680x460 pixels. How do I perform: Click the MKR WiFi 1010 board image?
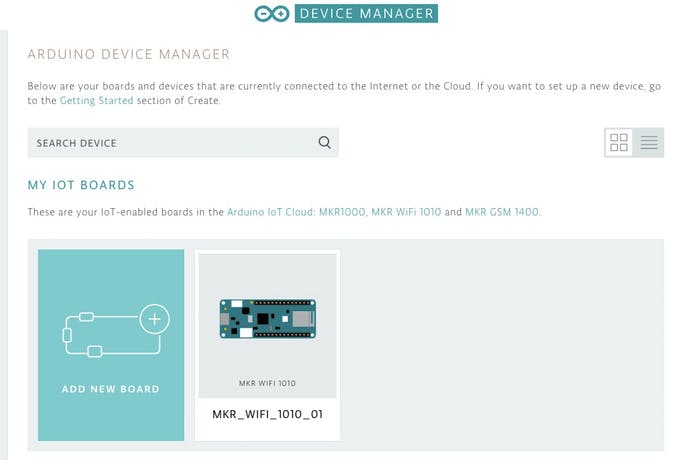(x=268, y=319)
